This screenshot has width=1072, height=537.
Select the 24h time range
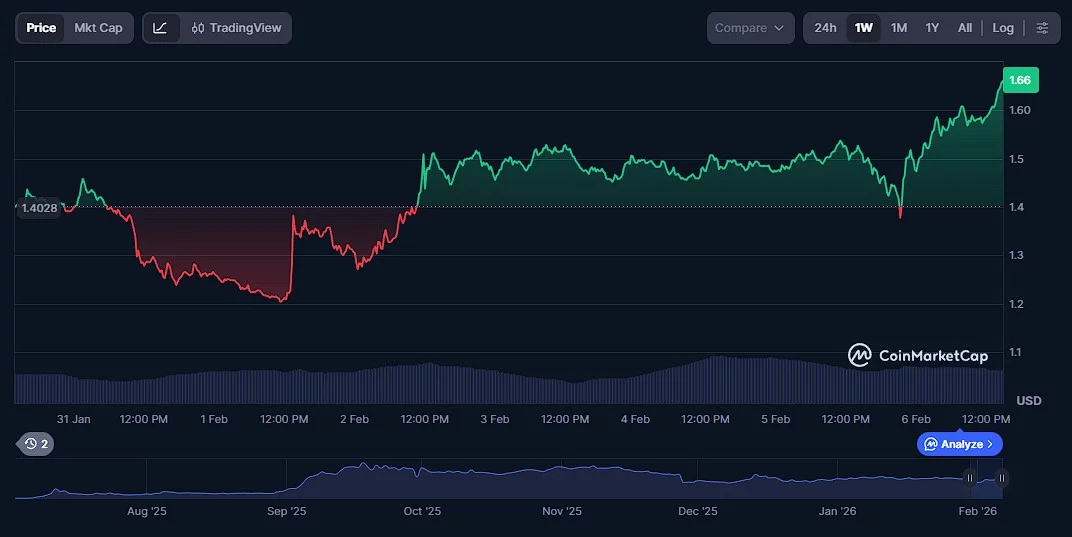(825, 28)
